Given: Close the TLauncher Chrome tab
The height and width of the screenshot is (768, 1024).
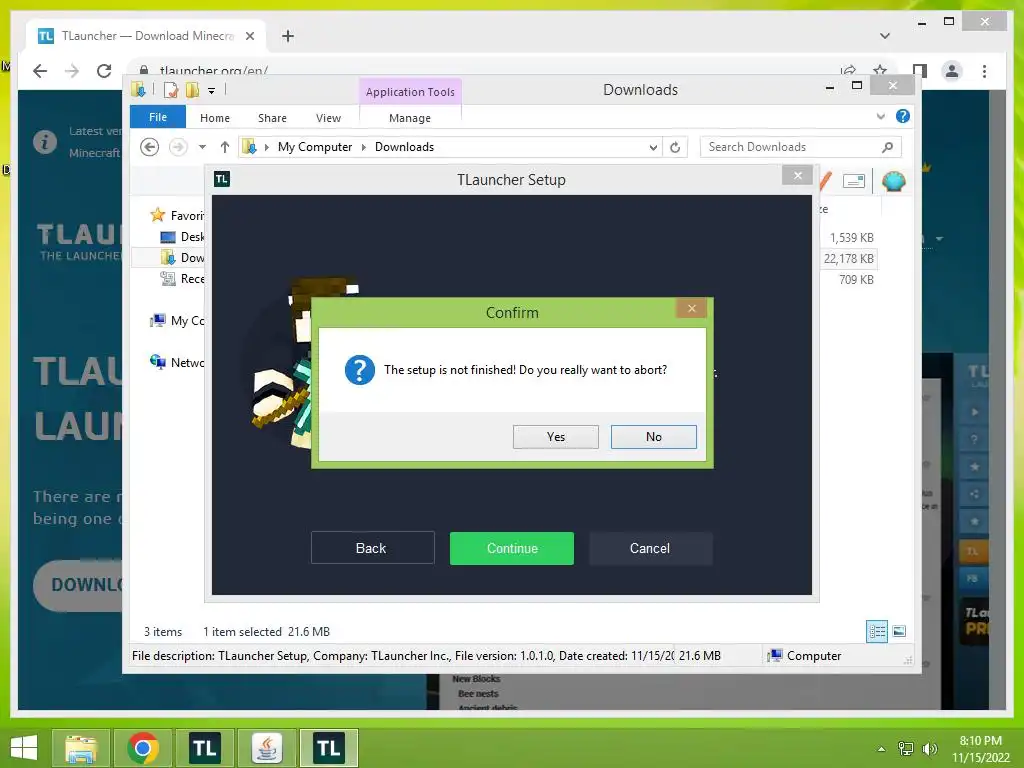Looking at the screenshot, I should coord(249,36).
